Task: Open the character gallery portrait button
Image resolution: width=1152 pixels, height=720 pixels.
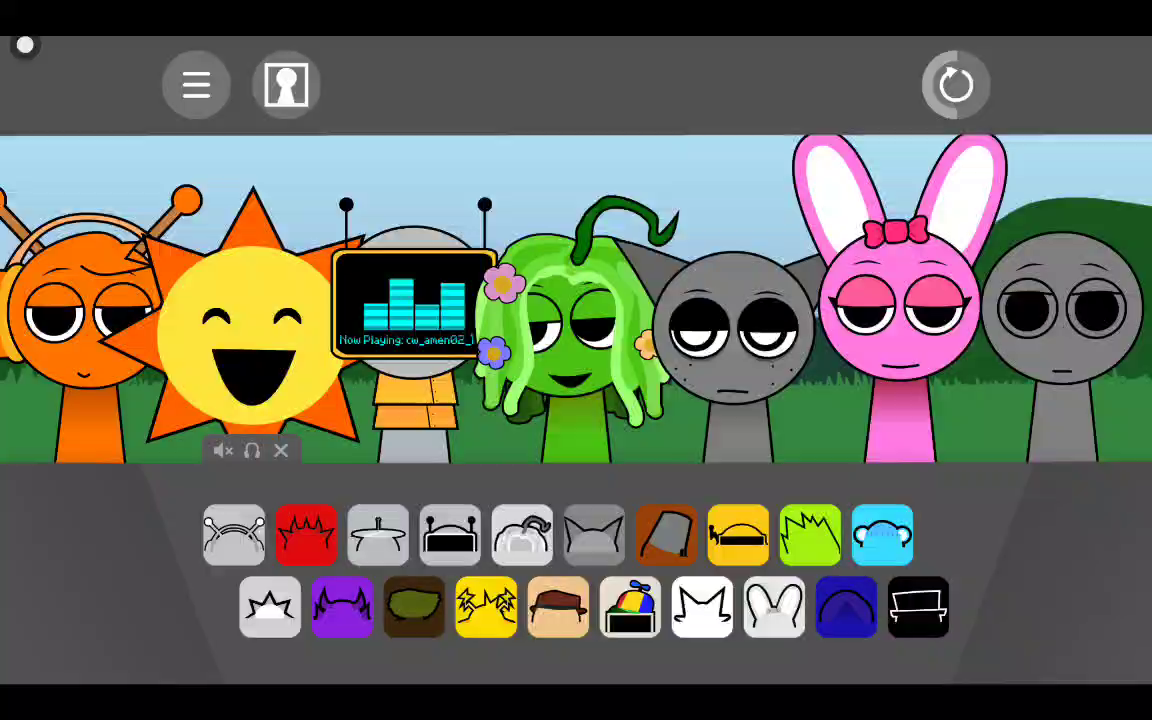Action: tap(286, 85)
